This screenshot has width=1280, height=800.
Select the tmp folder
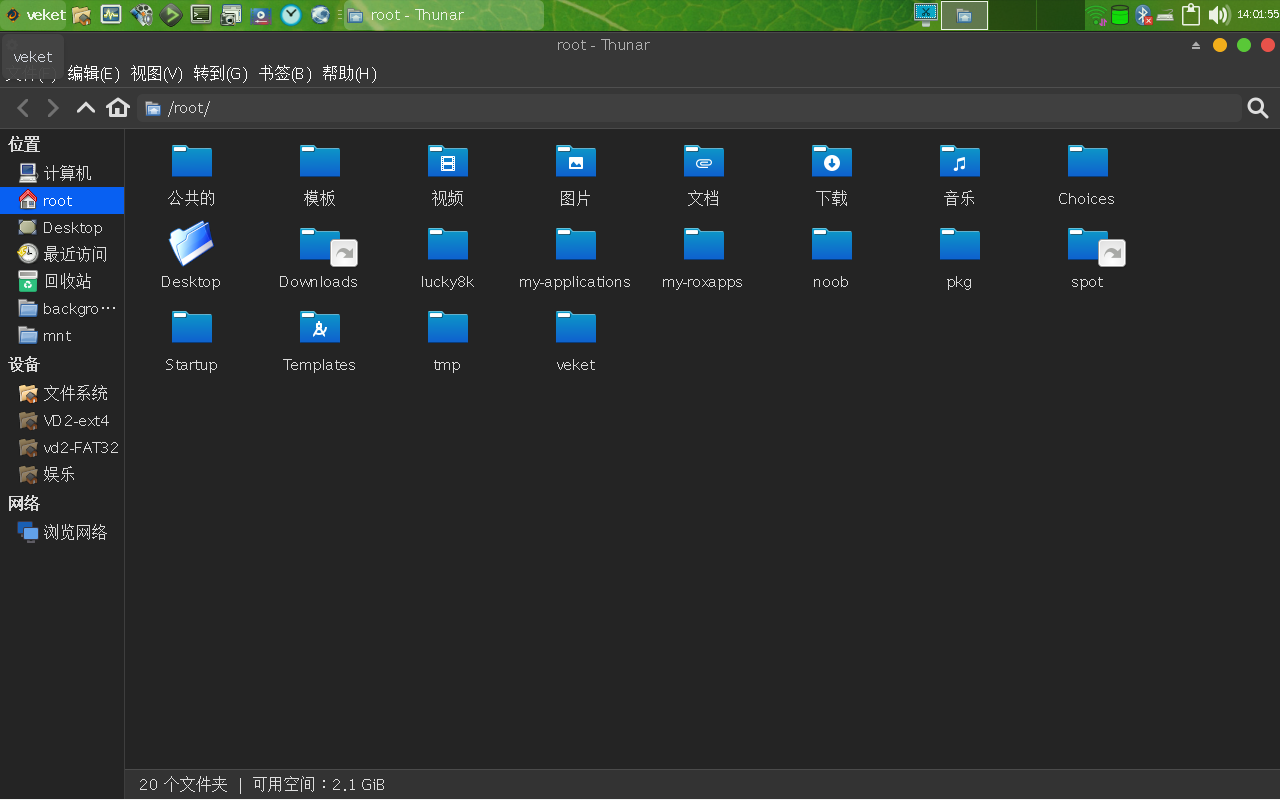447,340
